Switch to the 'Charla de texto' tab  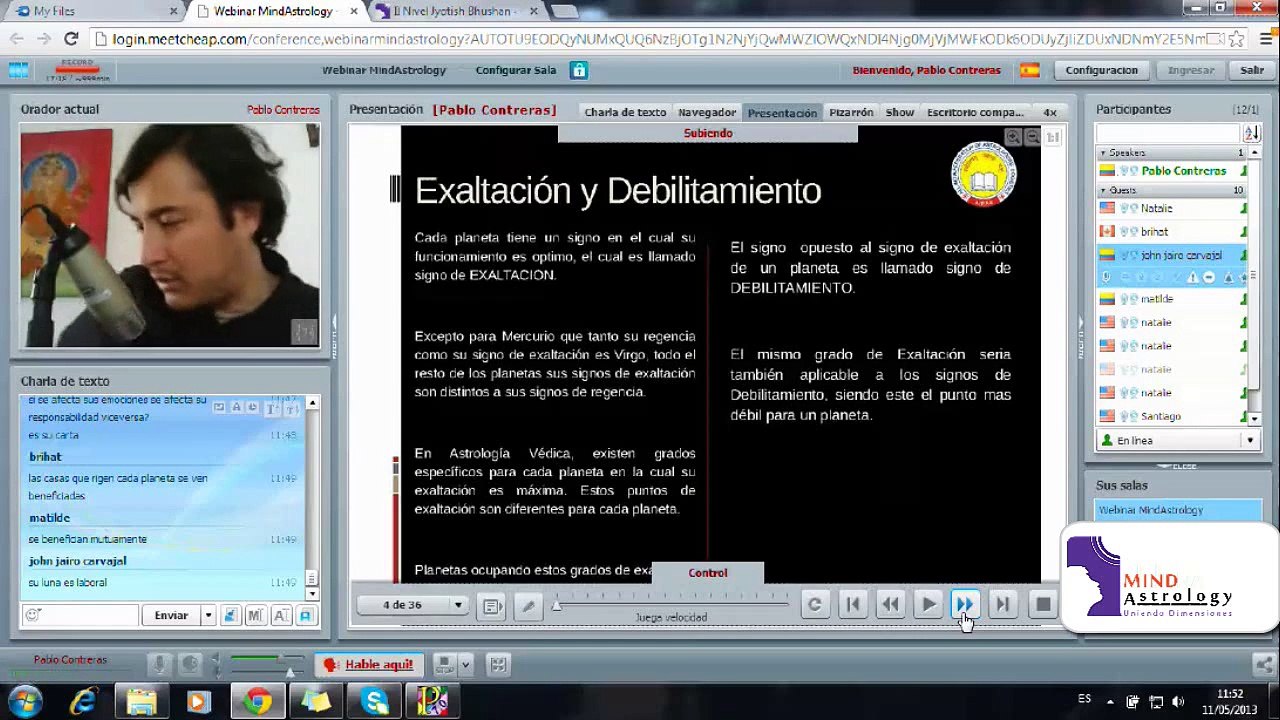[625, 112]
